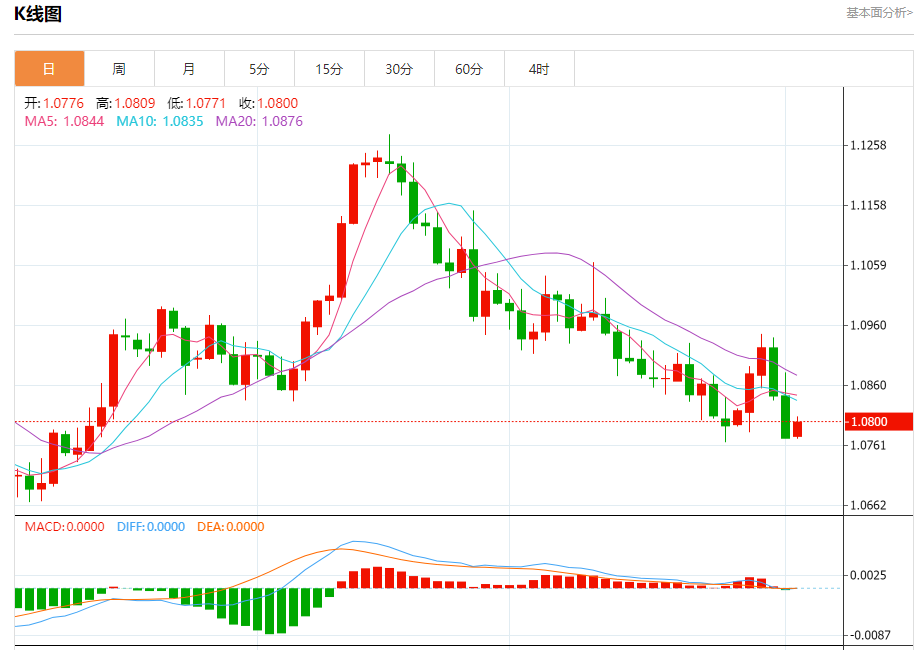Open the 60分 interval tab

click(469, 69)
